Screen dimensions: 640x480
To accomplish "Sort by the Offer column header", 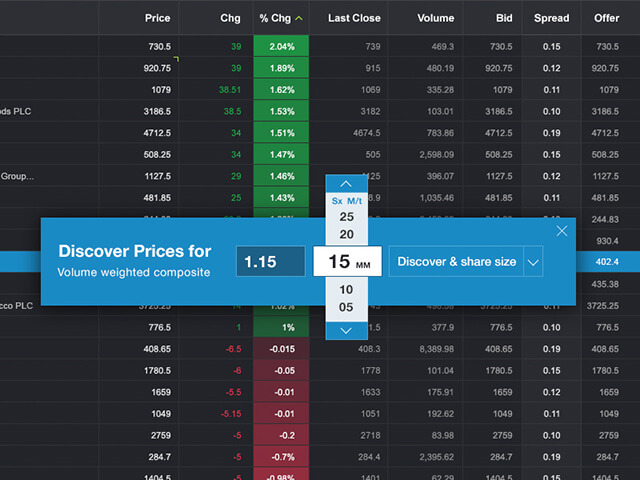I will pyautogui.click(x=606, y=18).
